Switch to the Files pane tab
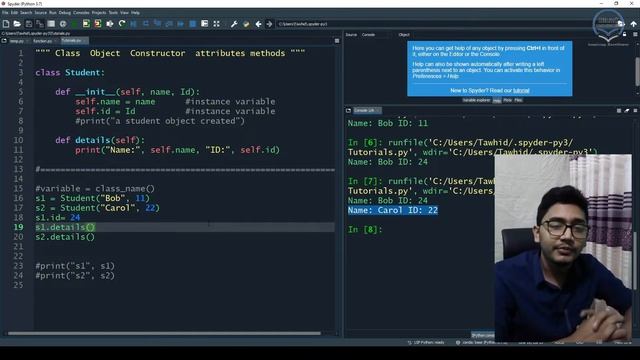The image size is (640, 360). (x=518, y=100)
